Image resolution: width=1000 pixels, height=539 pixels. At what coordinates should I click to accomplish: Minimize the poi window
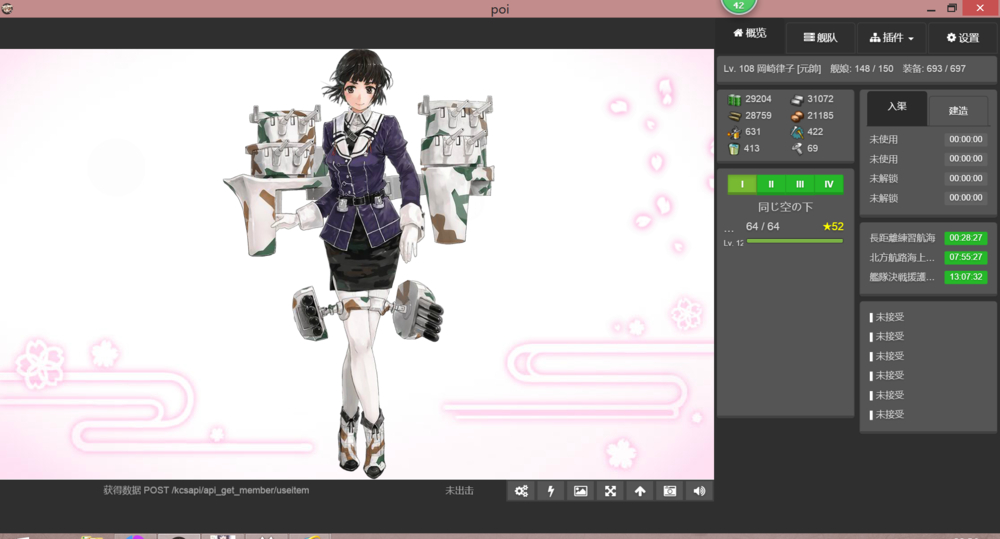click(x=931, y=8)
